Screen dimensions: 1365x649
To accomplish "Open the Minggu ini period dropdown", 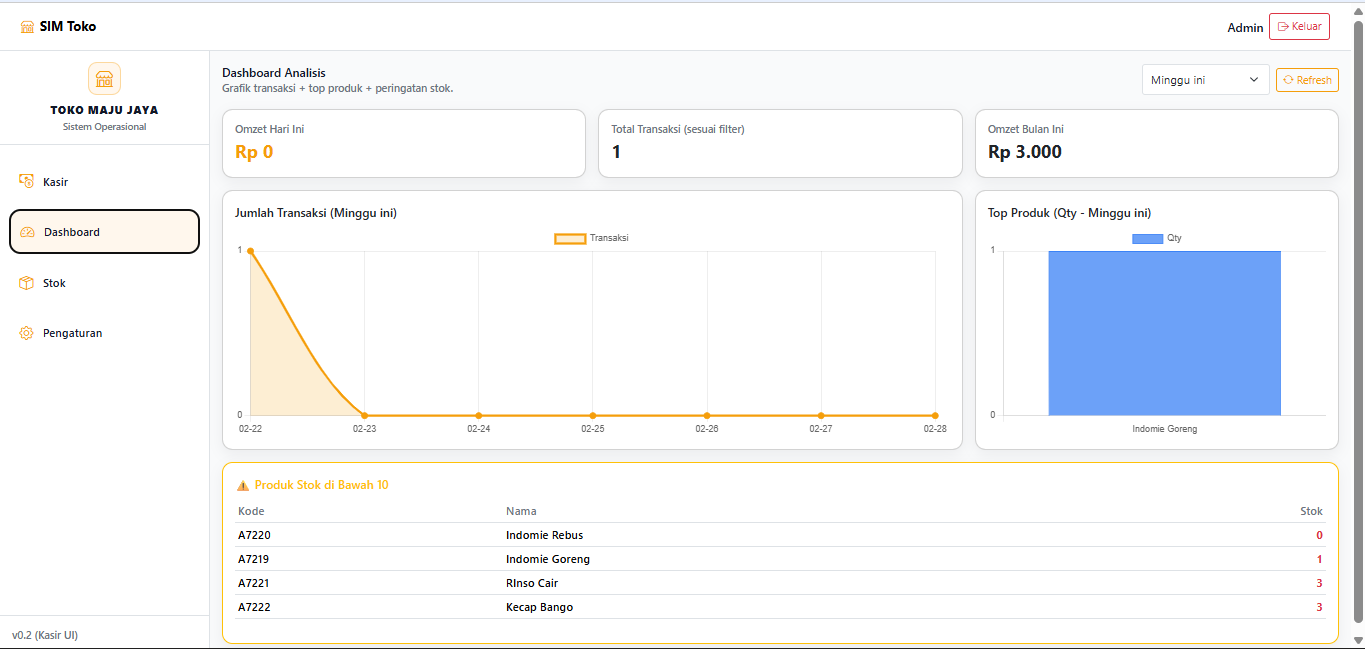I will pos(1205,80).
